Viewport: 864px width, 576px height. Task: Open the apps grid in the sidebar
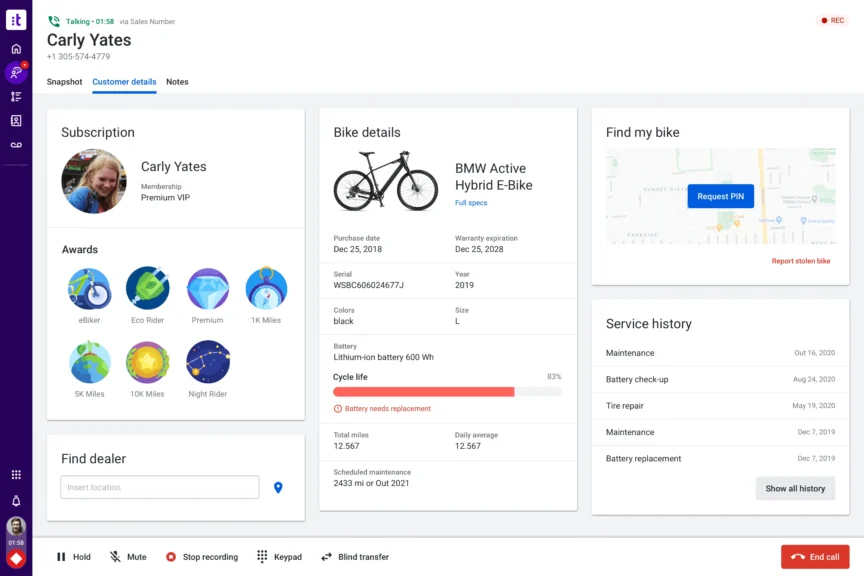(16, 472)
